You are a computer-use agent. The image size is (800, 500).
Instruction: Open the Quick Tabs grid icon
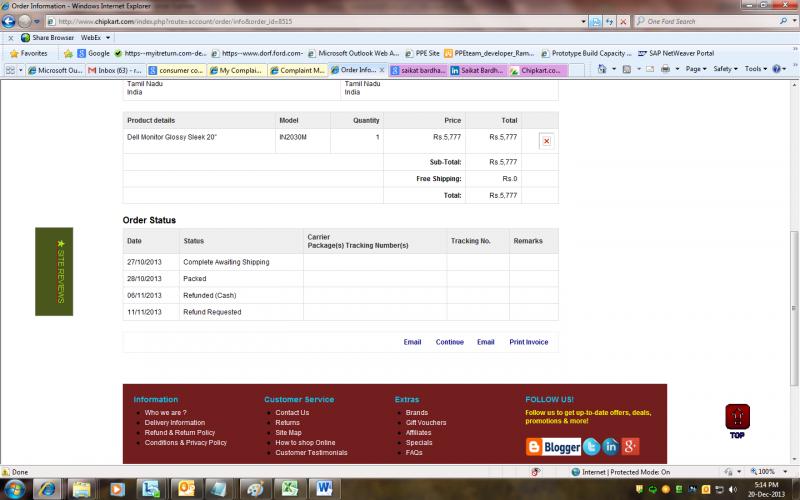tap(10, 70)
